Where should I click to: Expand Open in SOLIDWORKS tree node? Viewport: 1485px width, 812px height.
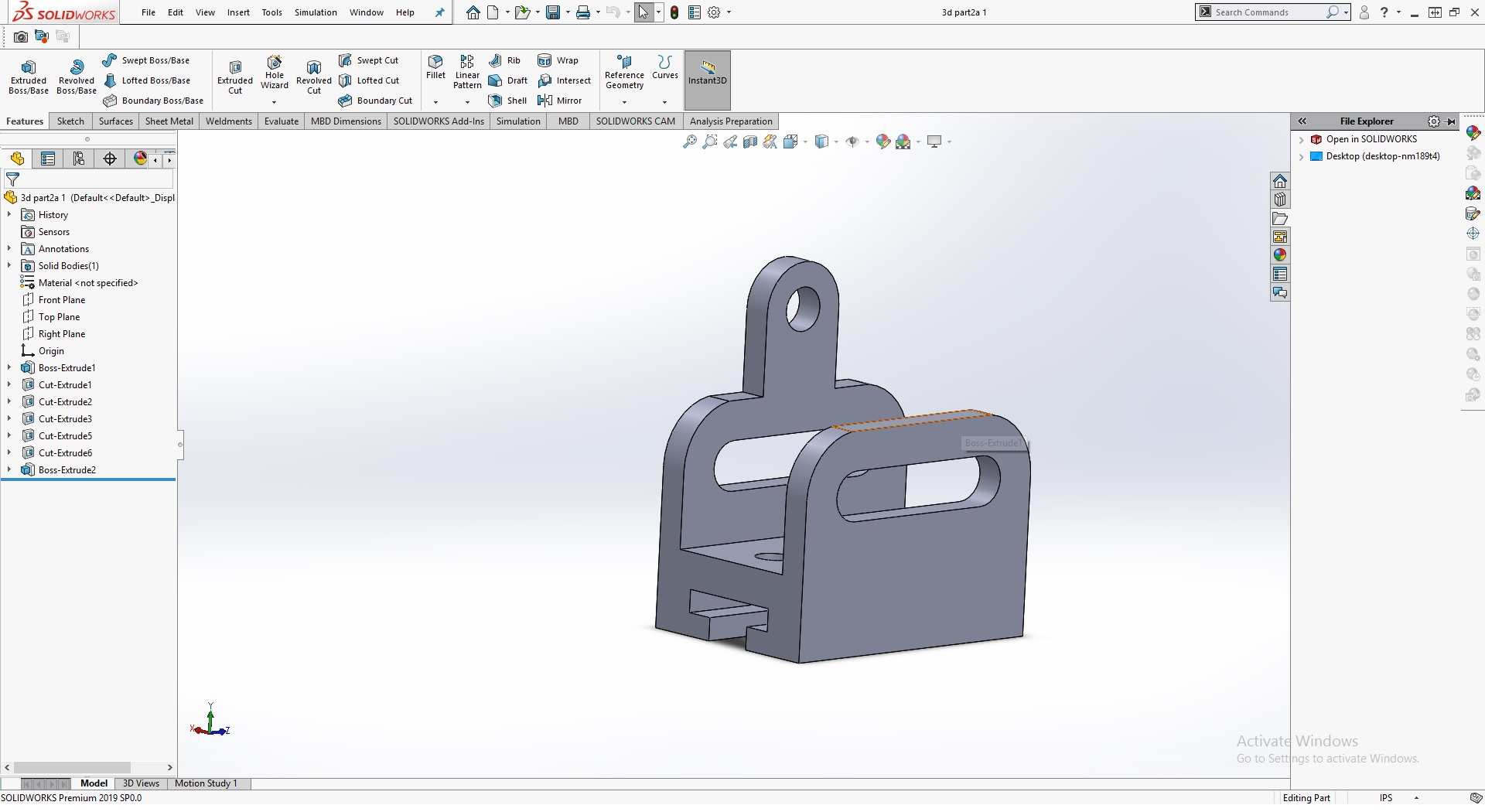point(1302,140)
